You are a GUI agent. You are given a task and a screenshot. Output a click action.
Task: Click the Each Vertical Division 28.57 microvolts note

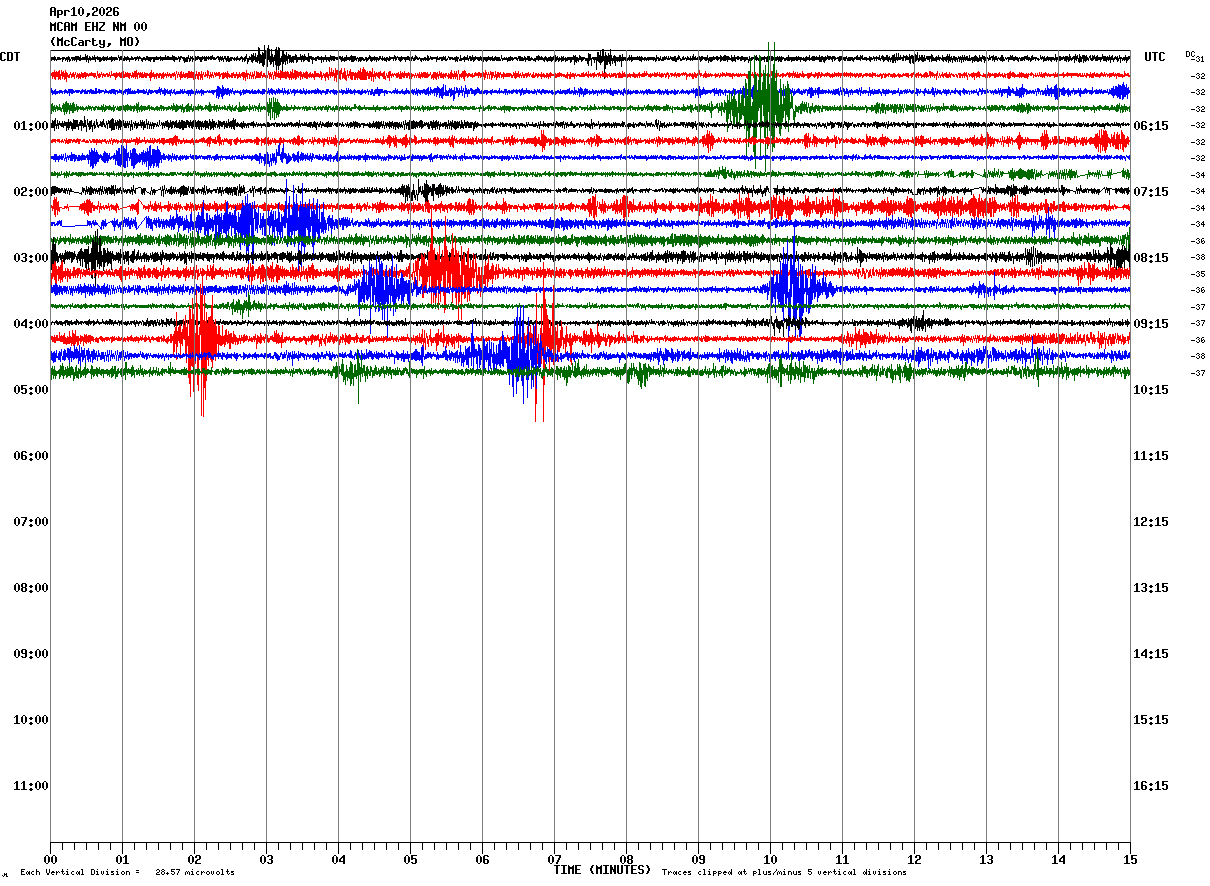pos(127,872)
